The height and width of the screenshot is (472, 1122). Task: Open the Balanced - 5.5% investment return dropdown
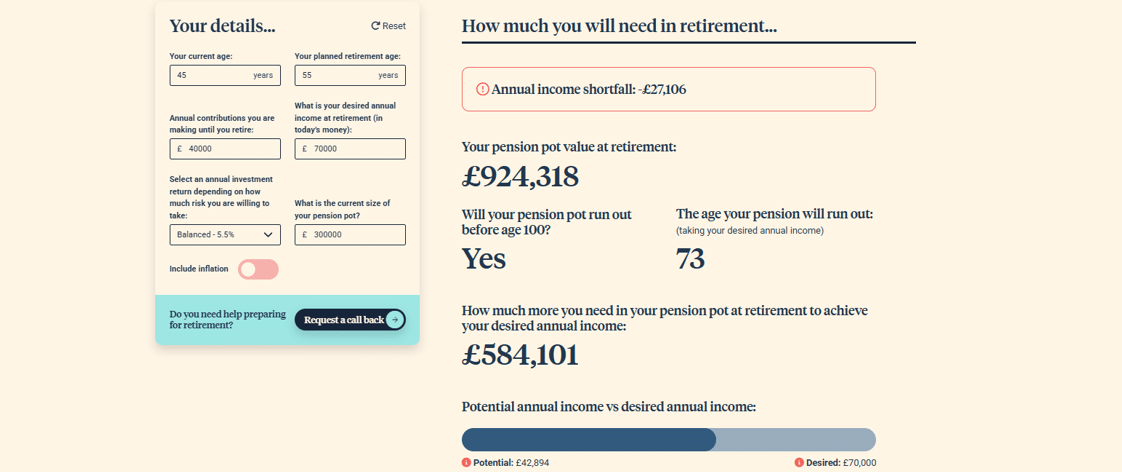click(225, 235)
